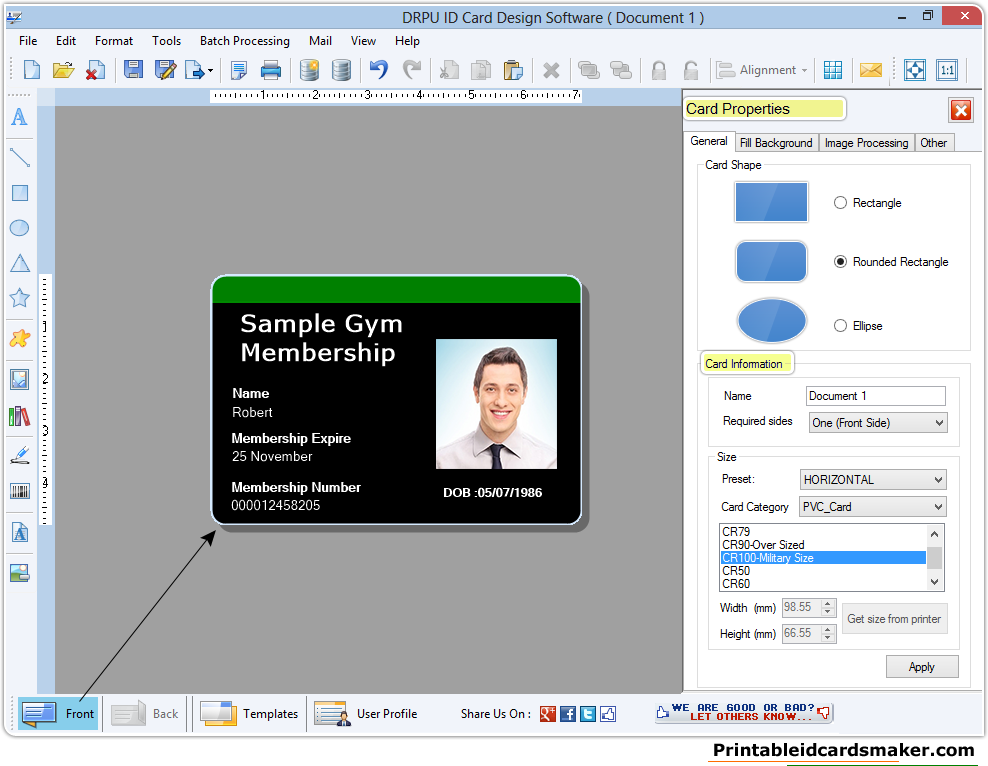
Task: Select the Rounded Rectangle radio button
Action: (x=840, y=261)
